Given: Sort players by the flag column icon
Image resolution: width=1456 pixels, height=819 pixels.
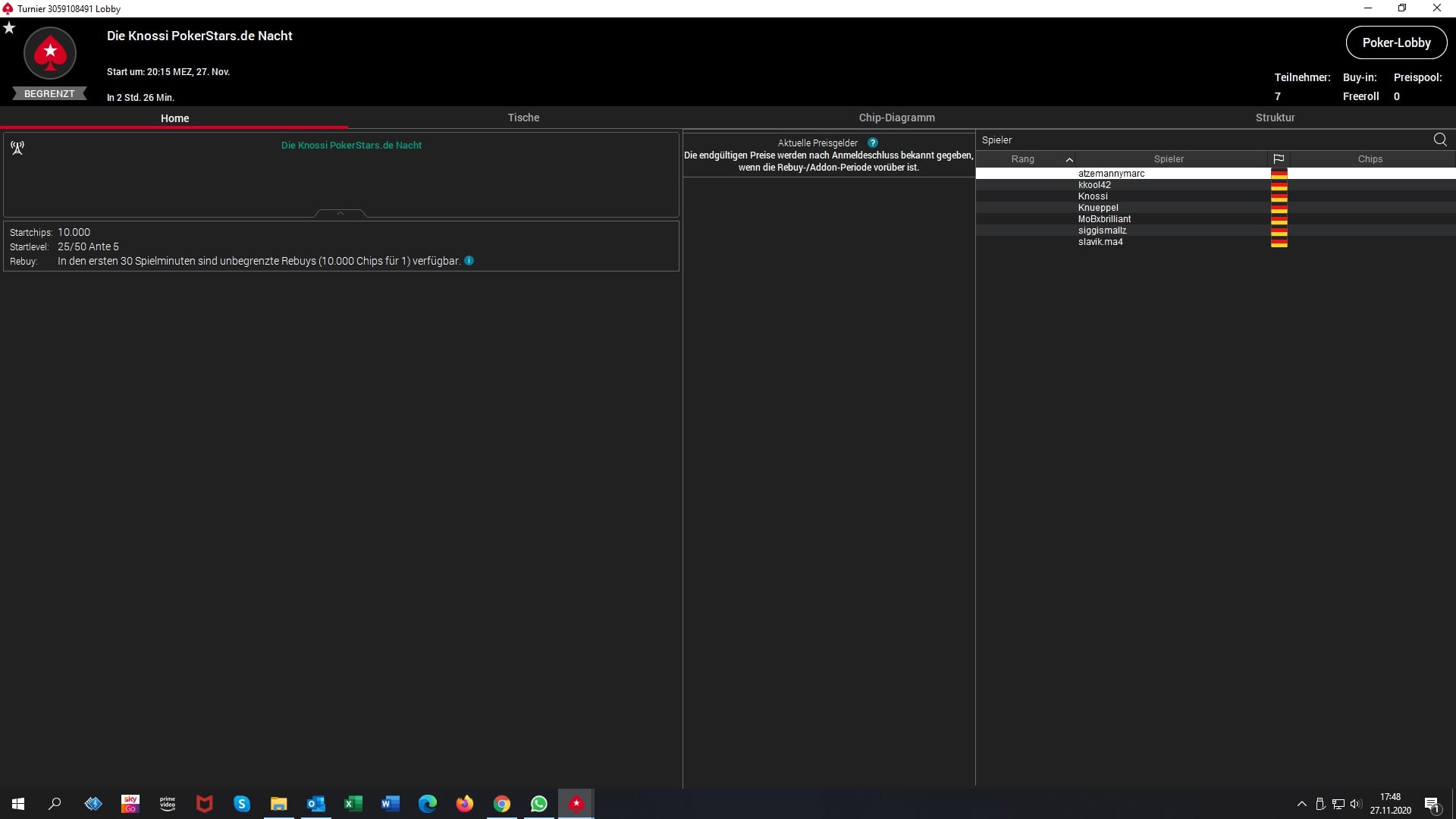Looking at the screenshot, I should pyautogui.click(x=1279, y=159).
